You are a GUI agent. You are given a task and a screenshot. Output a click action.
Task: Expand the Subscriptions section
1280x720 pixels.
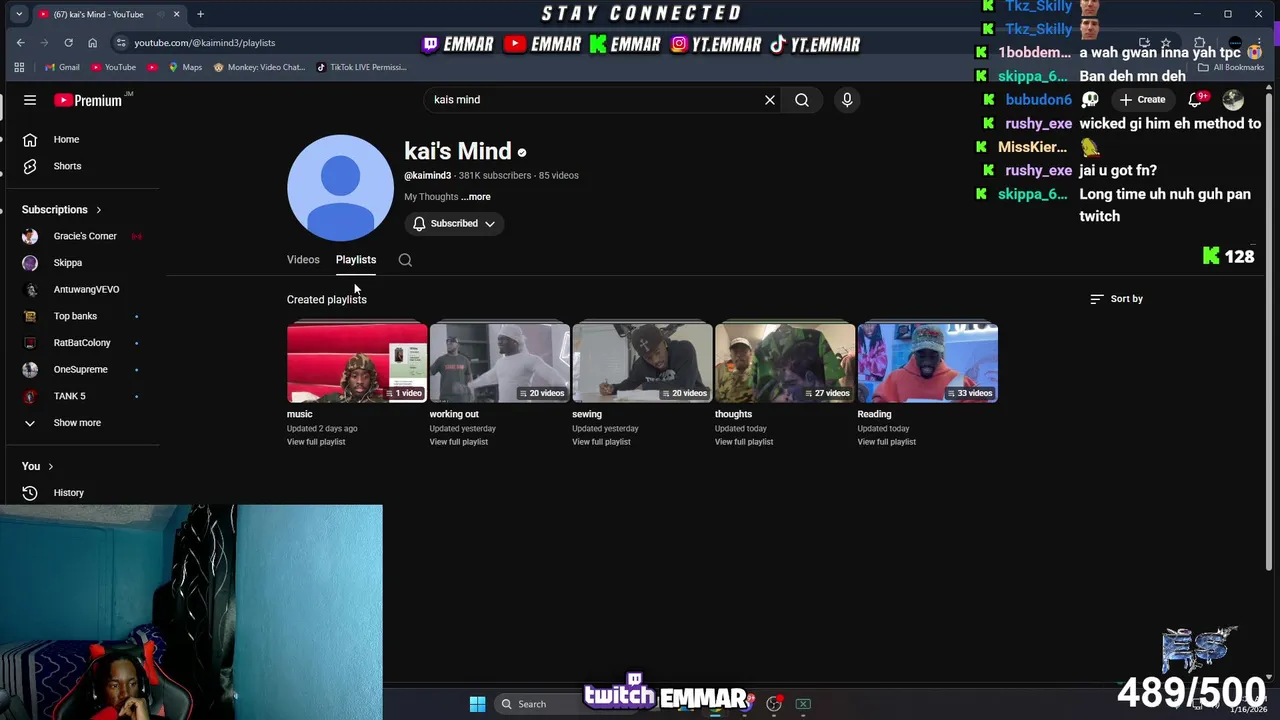62,210
